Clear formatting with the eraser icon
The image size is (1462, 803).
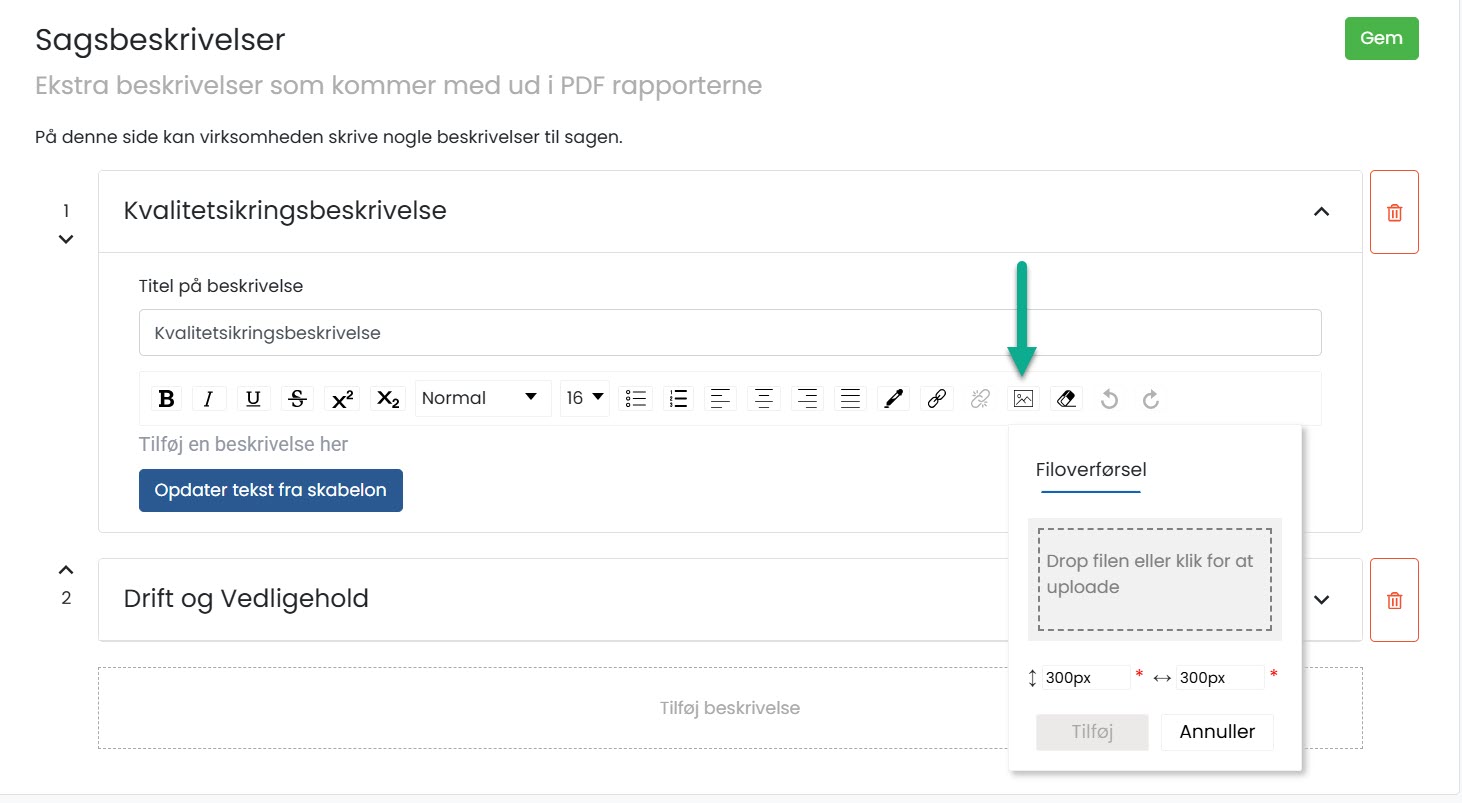click(x=1066, y=399)
